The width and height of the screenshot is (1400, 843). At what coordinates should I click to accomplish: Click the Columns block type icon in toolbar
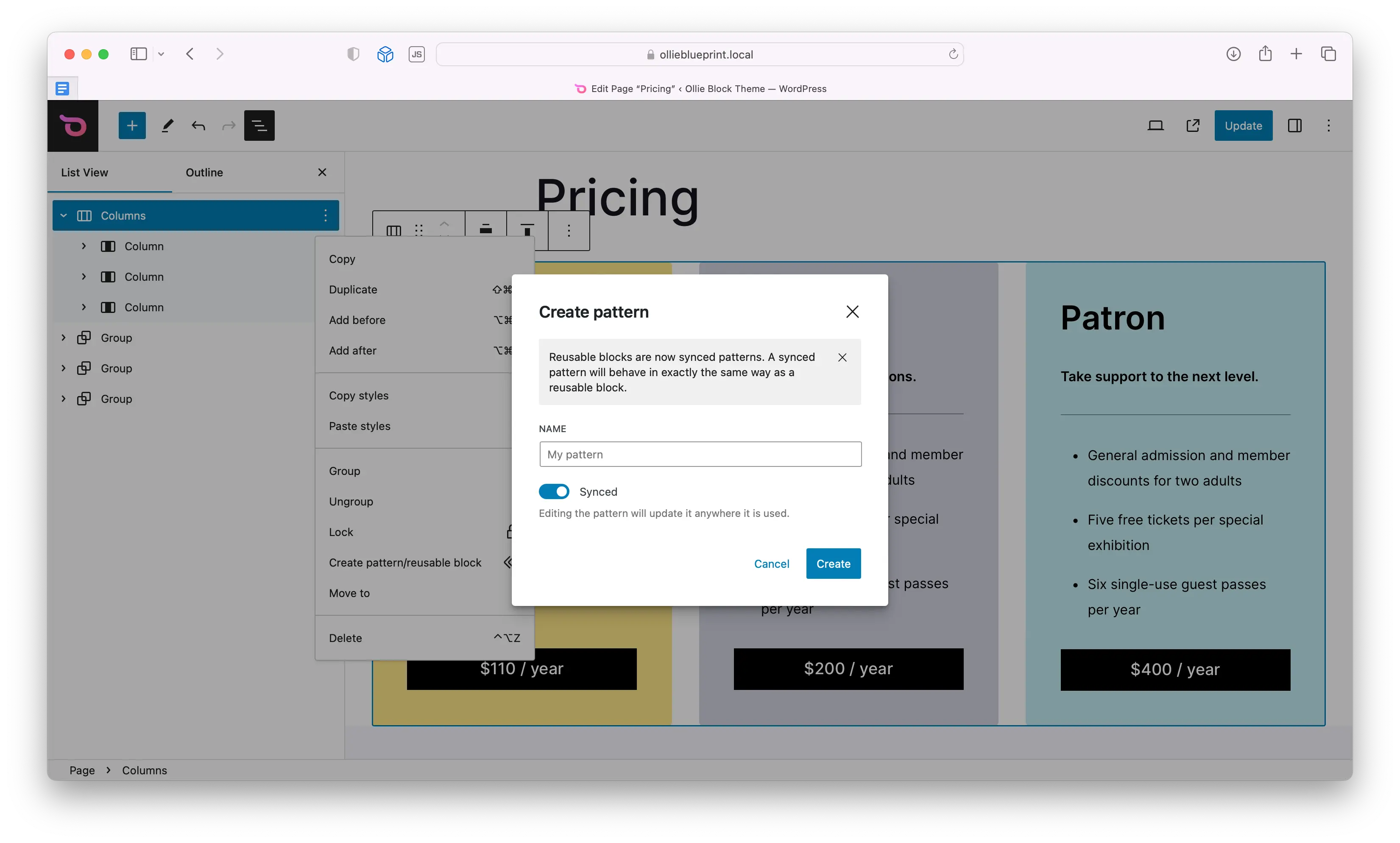(393, 230)
